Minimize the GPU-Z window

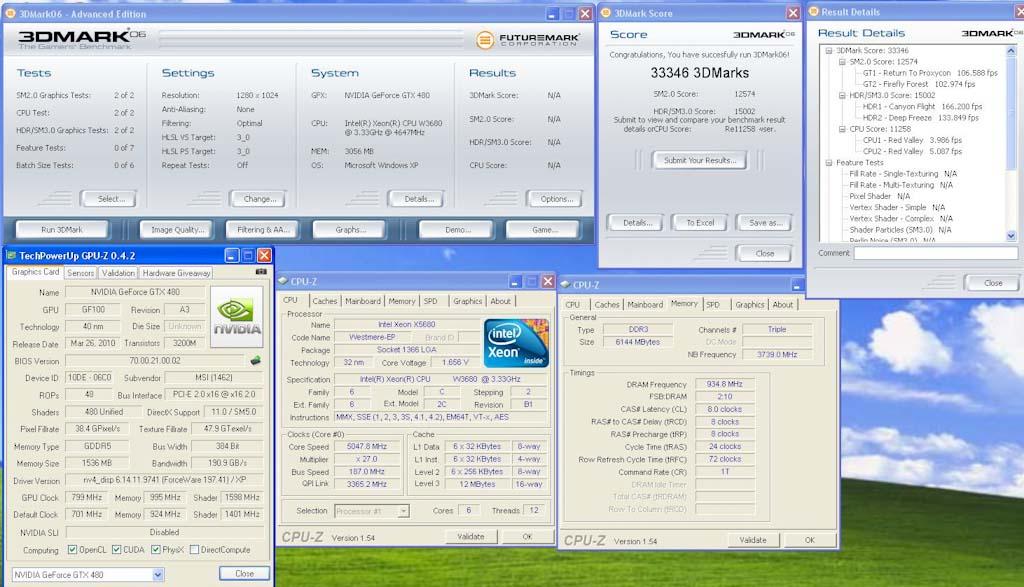tap(232, 255)
